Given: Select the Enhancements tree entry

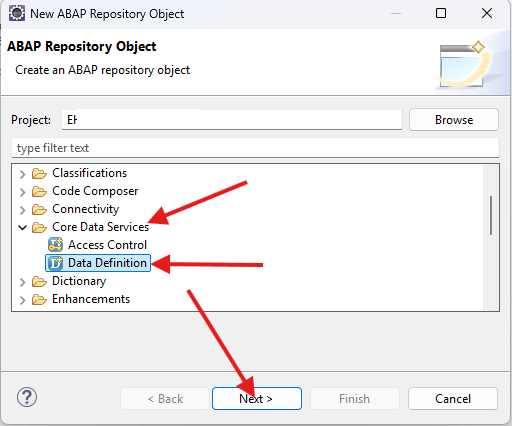Looking at the screenshot, I should pyautogui.click(x=91, y=299).
